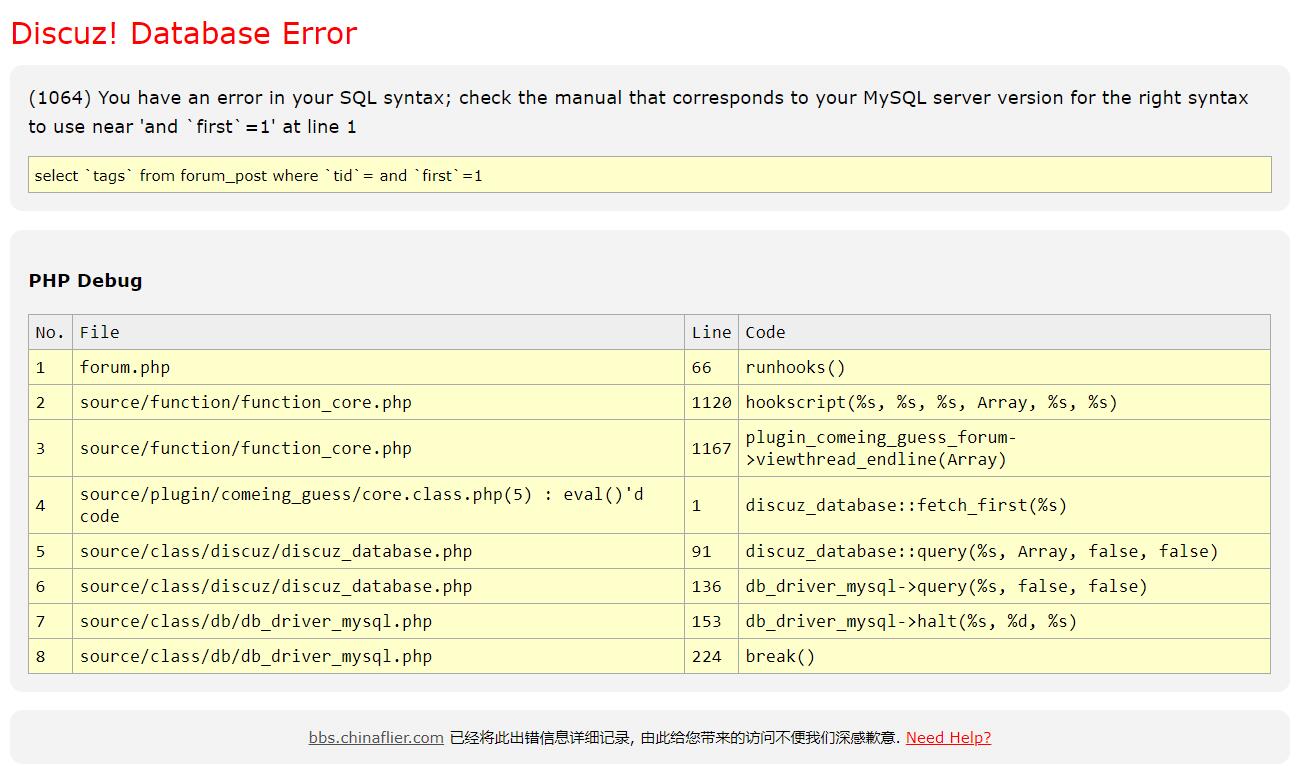Select the forum.php file cell
Screen dimensions: 1299x766
pyautogui.click(x=378, y=367)
